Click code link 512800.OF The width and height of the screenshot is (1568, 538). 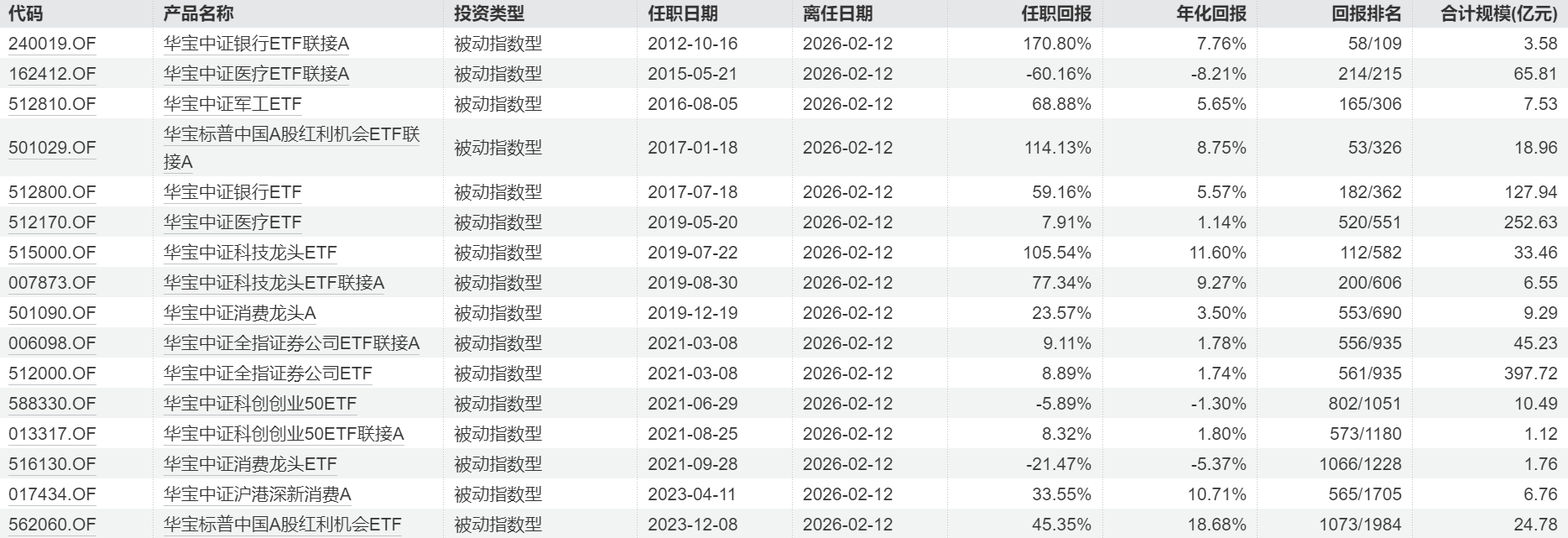[x=52, y=192]
